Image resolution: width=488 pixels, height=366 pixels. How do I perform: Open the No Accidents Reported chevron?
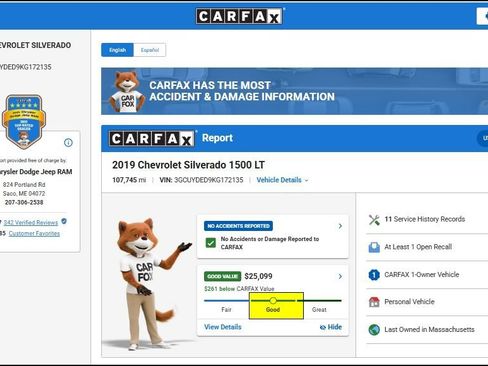[340, 226]
